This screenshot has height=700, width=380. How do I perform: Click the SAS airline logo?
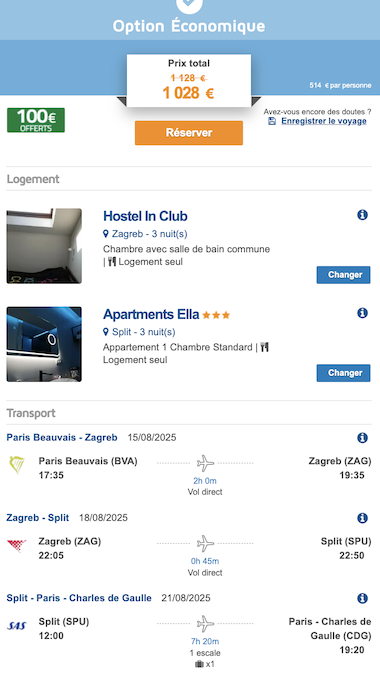(17, 625)
